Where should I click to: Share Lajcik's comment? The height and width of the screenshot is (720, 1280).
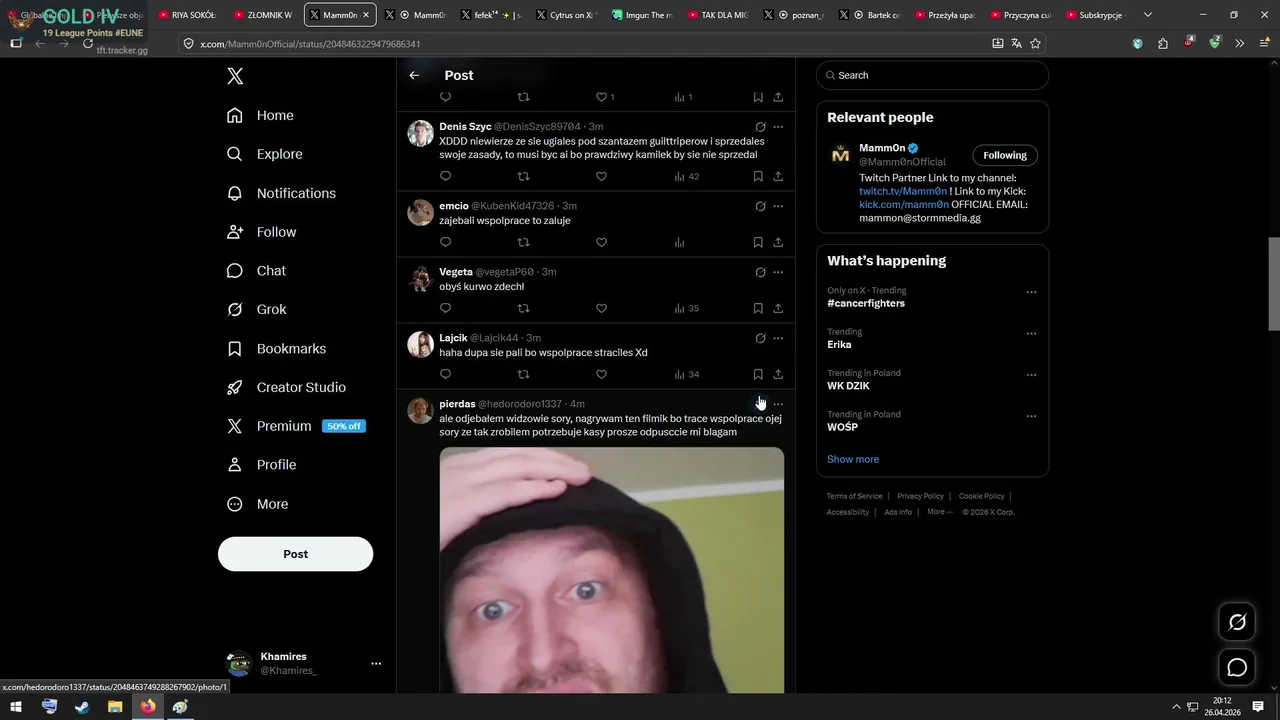pyautogui.click(x=778, y=374)
